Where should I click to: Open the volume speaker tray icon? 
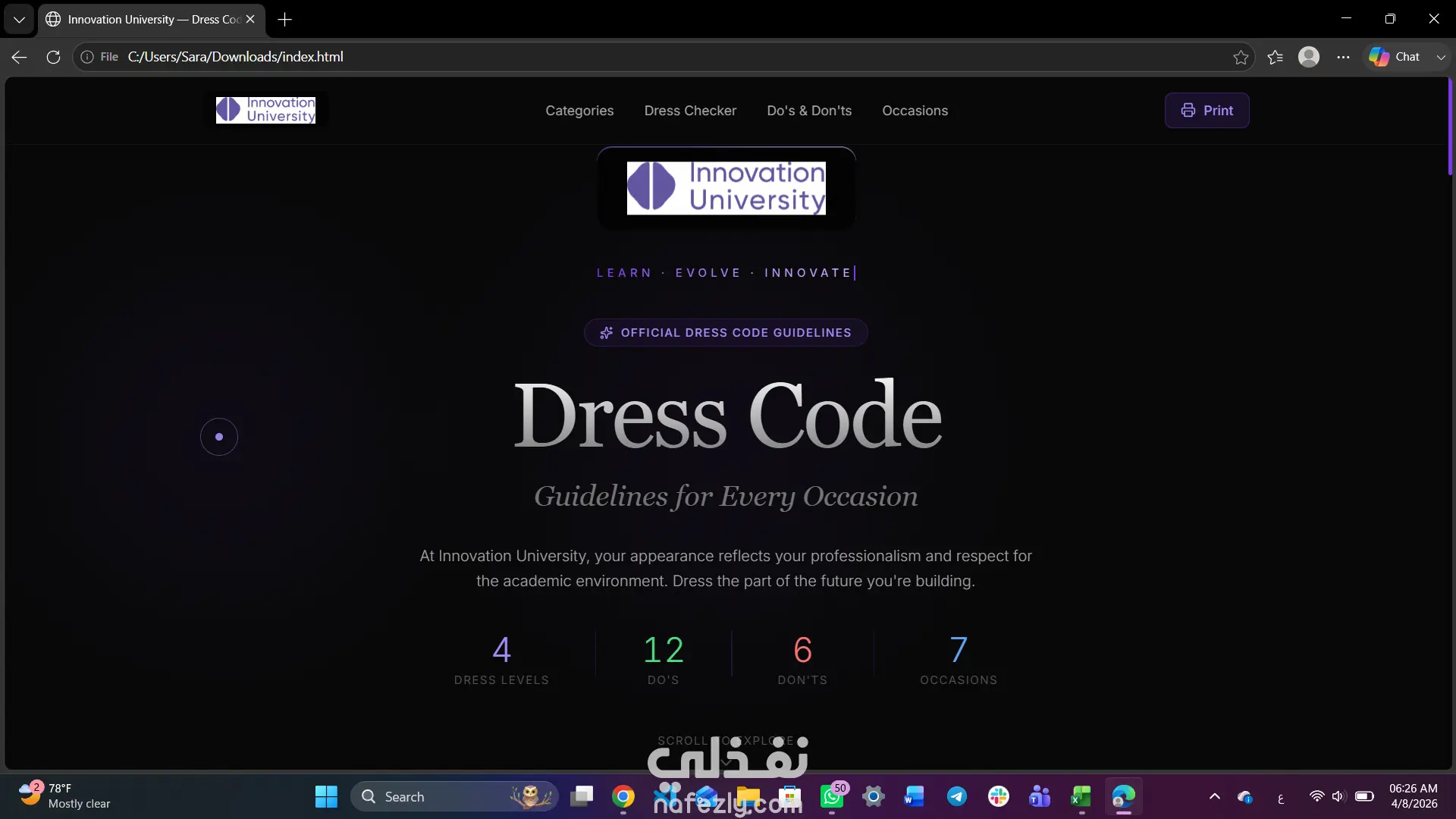point(1338,796)
